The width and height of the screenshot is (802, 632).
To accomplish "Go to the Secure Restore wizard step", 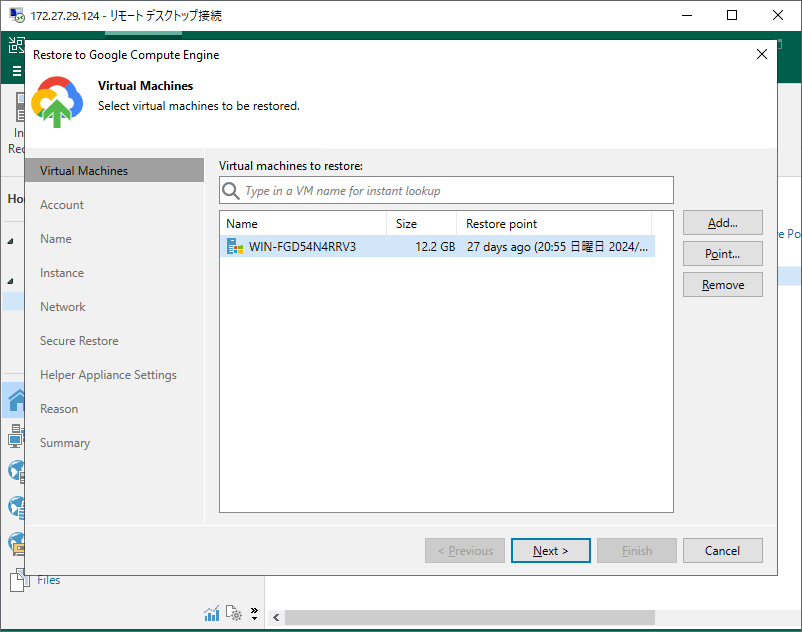I will (x=79, y=341).
